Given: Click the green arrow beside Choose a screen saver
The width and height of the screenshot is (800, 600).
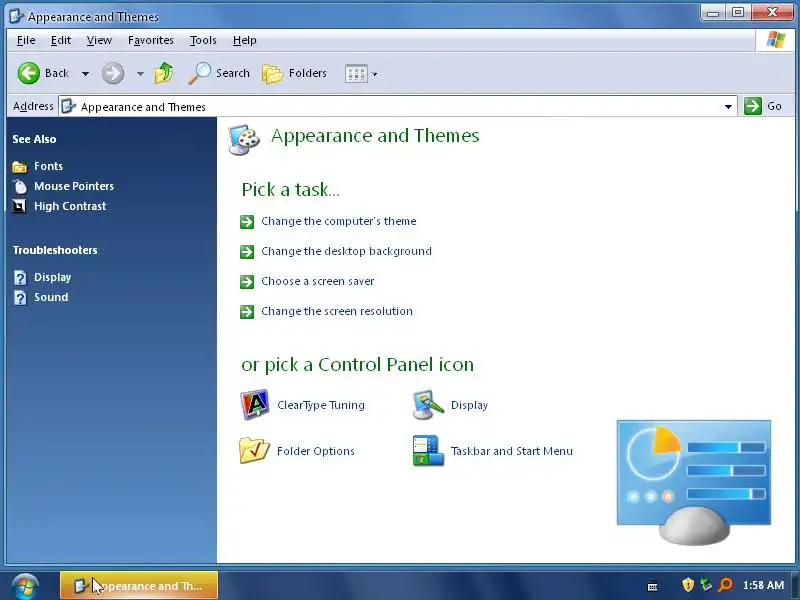Looking at the screenshot, I should (x=247, y=282).
